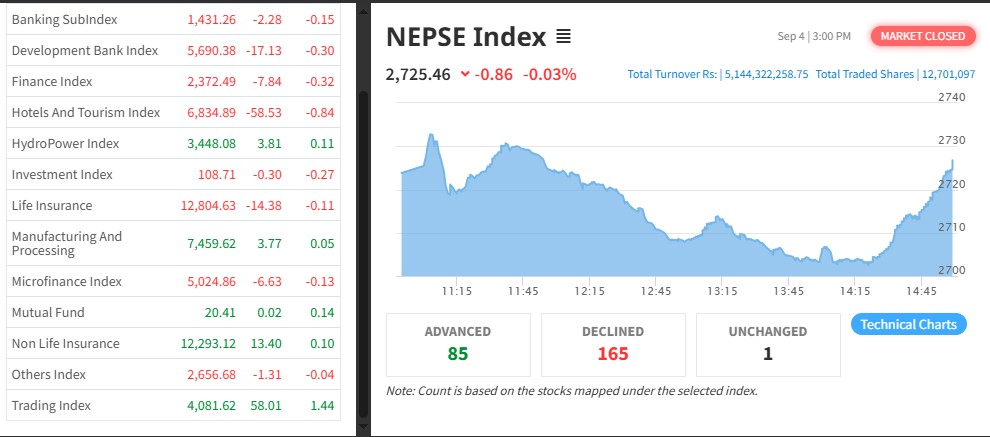Open Hotels And Tourism Index

pos(85,113)
